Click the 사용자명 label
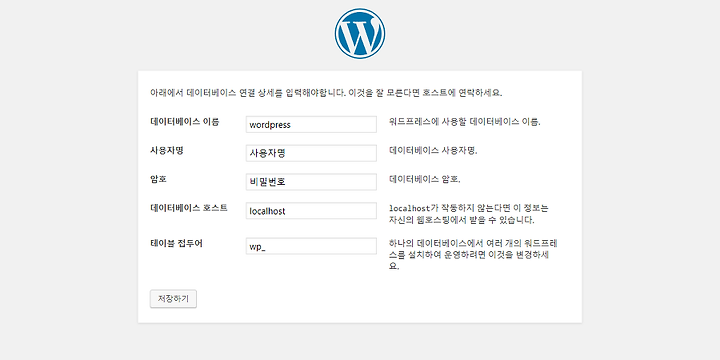Screen dimensions: 720x360 [x=167, y=151]
